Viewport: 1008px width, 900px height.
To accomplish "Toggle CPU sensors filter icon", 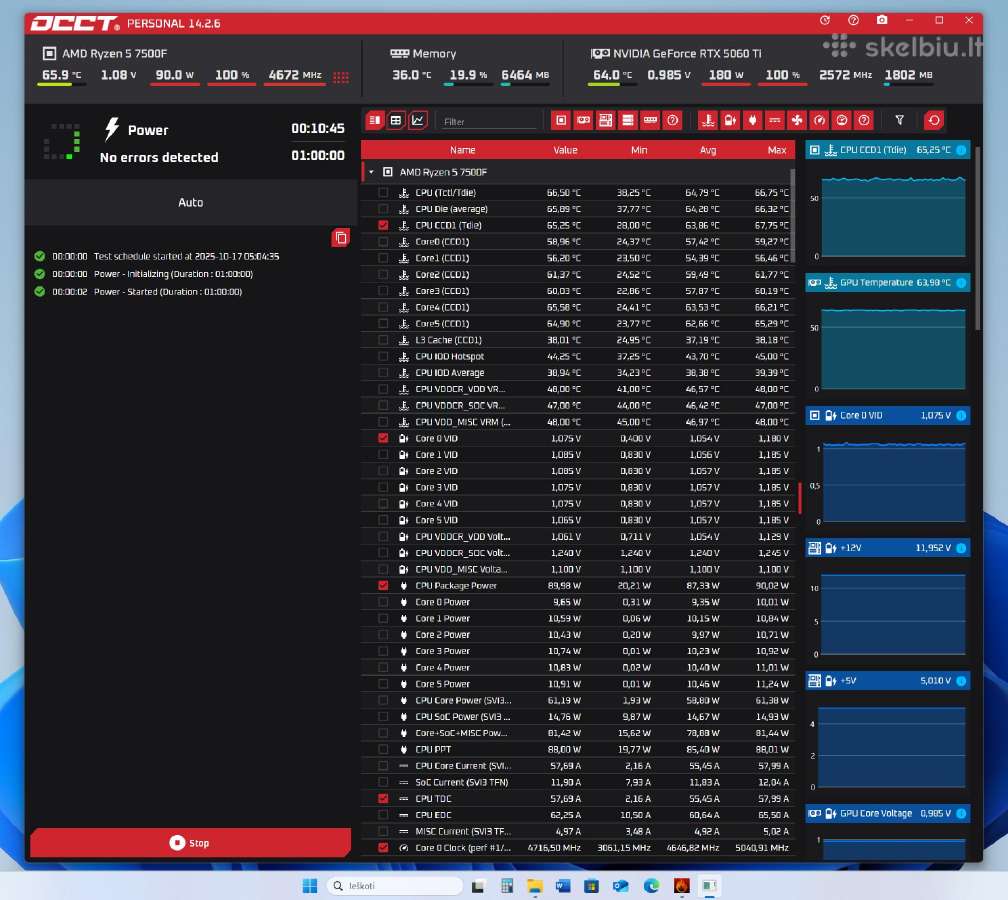I will 561,120.
